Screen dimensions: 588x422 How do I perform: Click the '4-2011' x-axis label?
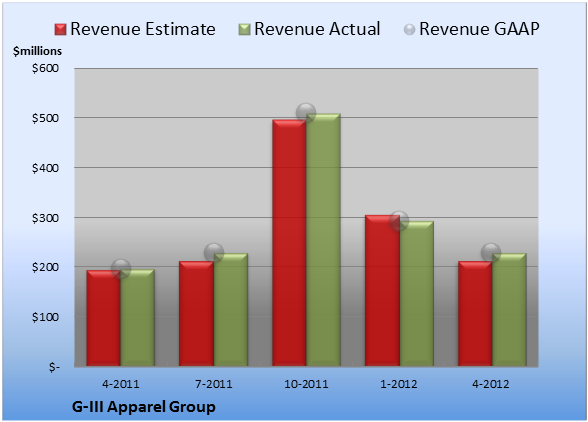coord(121,384)
